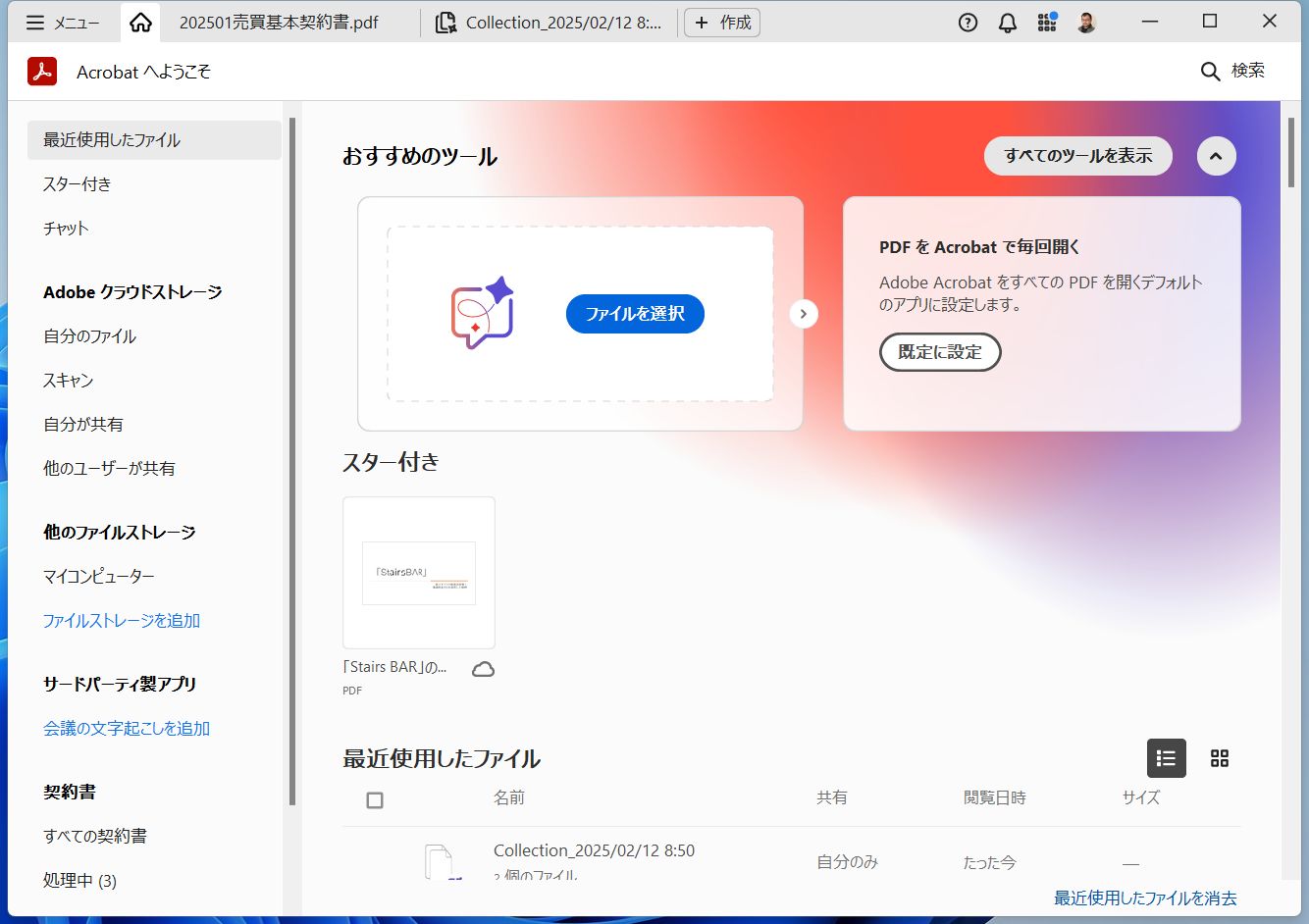This screenshot has height=924, width=1309.
Task: Switch to grid view of recent files
Action: point(1220,758)
